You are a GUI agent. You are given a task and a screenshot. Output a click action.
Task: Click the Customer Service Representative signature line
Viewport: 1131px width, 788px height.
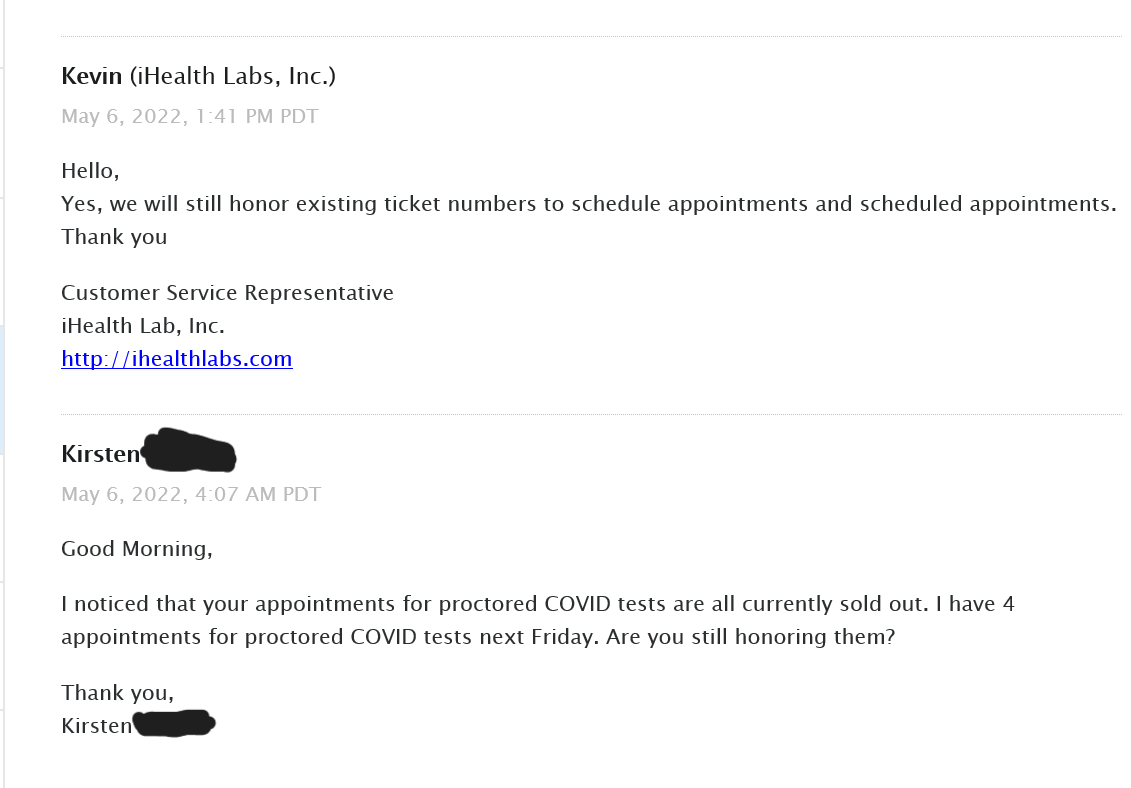pyautogui.click(x=227, y=293)
